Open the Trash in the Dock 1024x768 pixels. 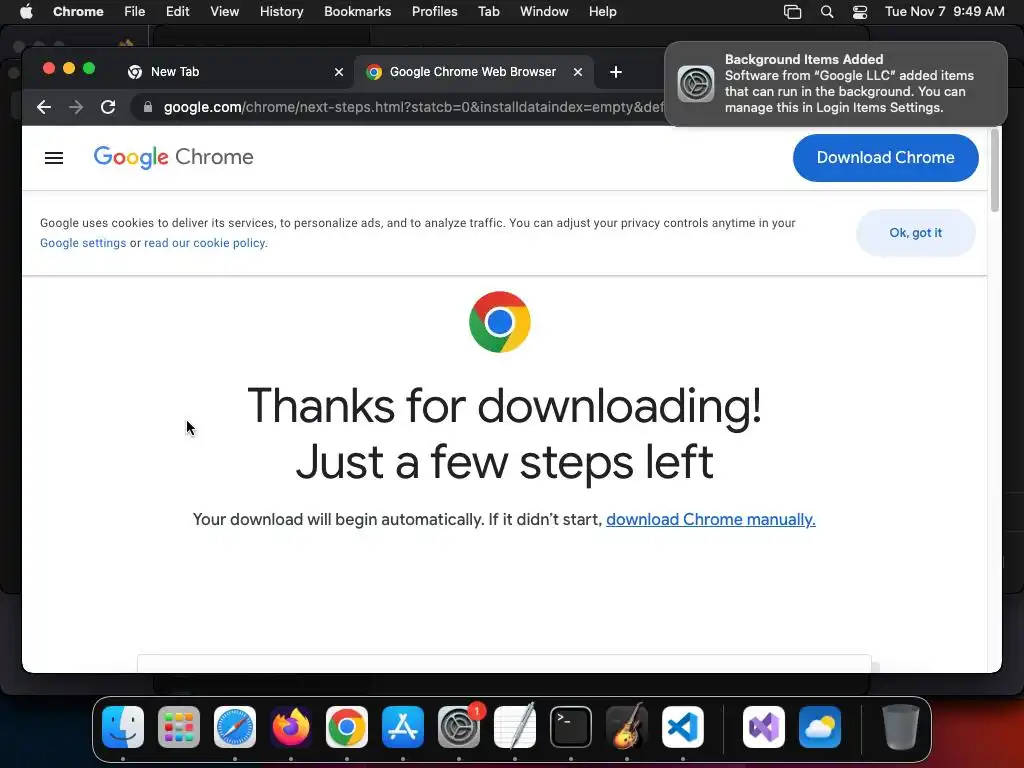click(x=901, y=727)
